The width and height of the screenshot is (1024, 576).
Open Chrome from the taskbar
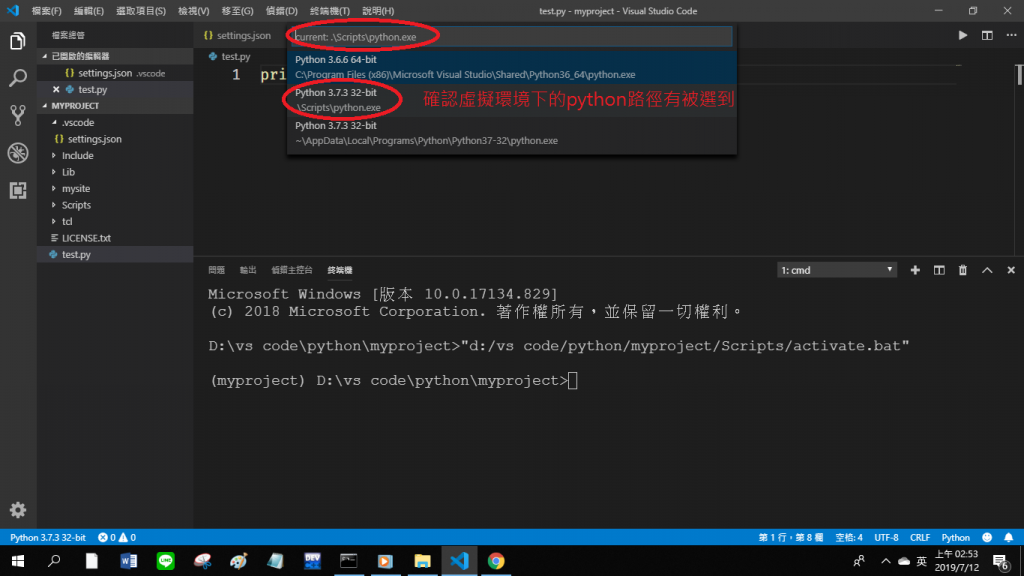coord(496,561)
